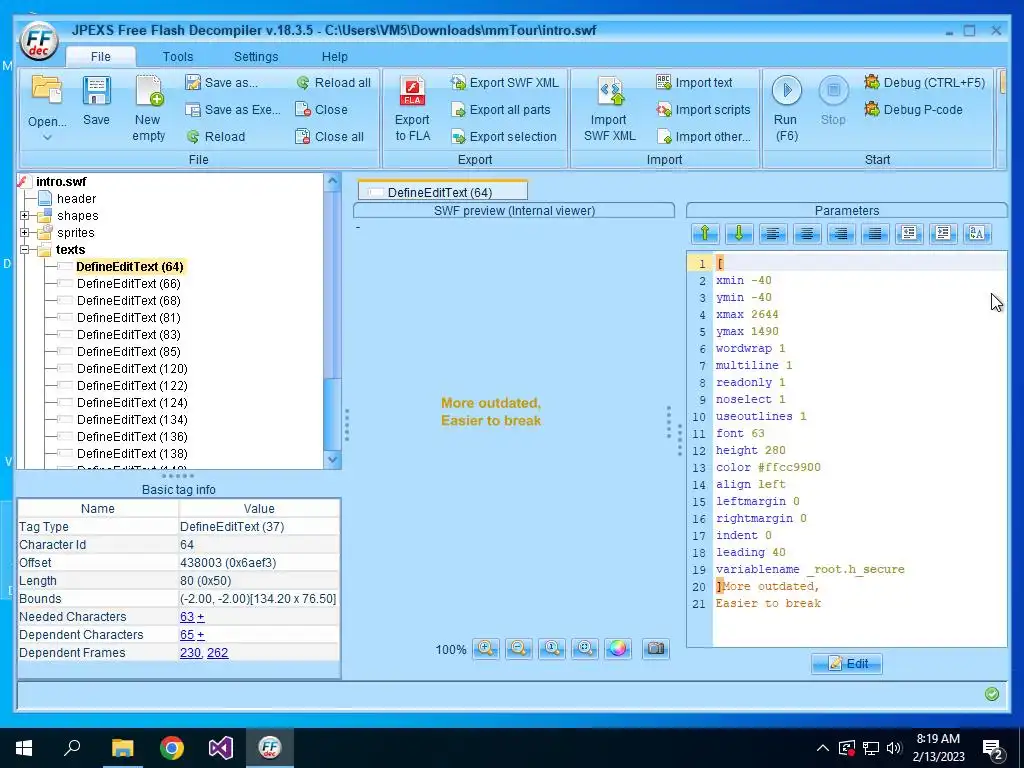Expand the Open dropdown arrow

[47, 137]
